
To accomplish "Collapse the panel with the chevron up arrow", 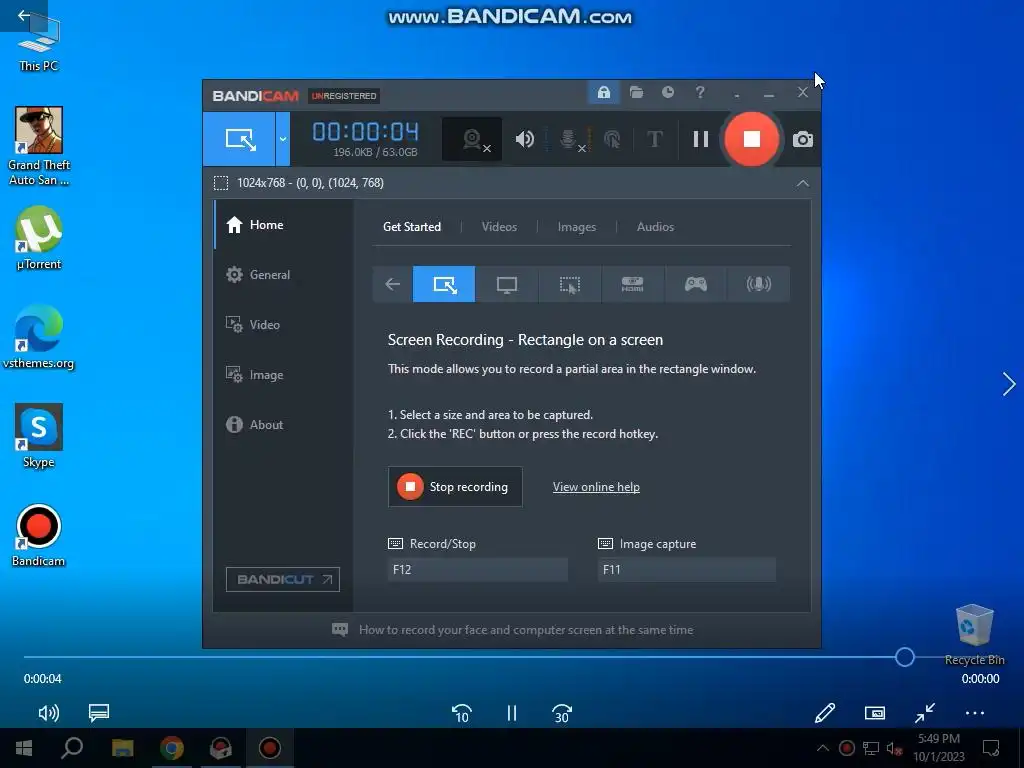I will [803, 183].
